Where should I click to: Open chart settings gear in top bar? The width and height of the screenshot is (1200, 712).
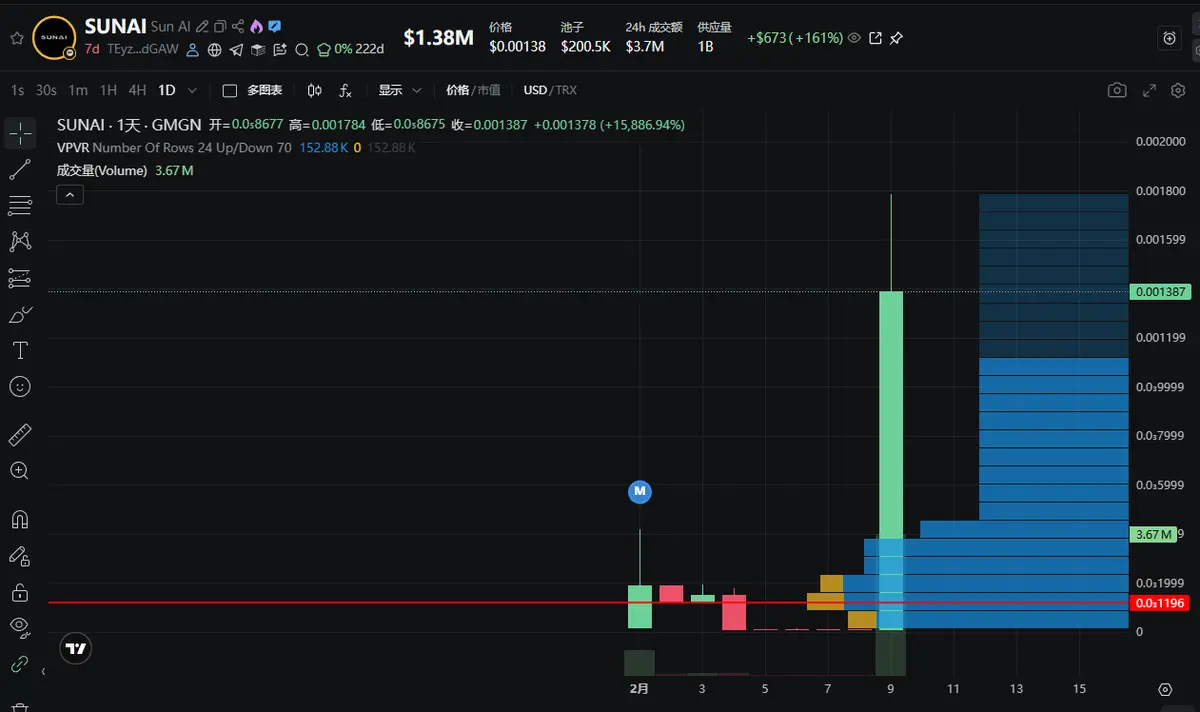(1178, 90)
